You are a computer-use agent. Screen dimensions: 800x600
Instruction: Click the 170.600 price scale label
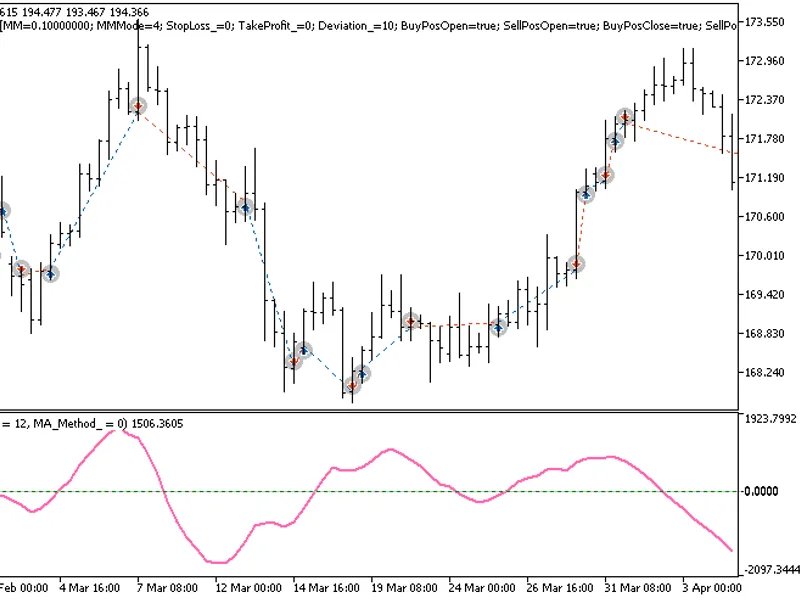(x=764, y=216)
